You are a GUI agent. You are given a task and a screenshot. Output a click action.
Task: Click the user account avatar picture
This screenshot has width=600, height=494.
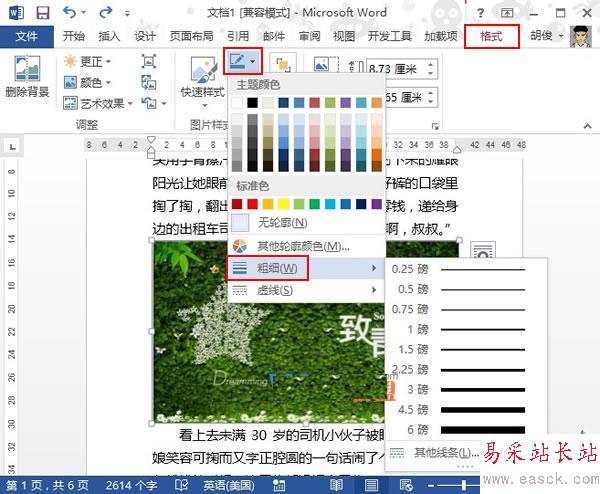[580, 36]
